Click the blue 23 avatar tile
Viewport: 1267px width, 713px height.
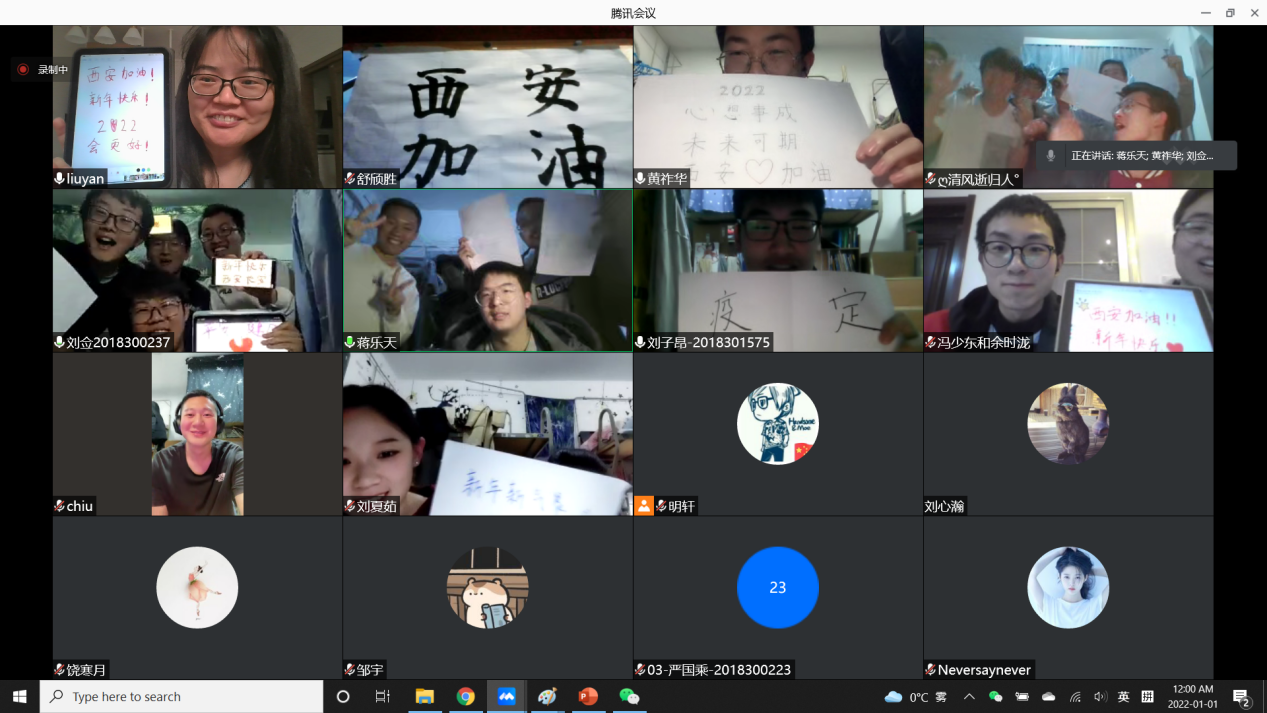(x=777, y=588)
